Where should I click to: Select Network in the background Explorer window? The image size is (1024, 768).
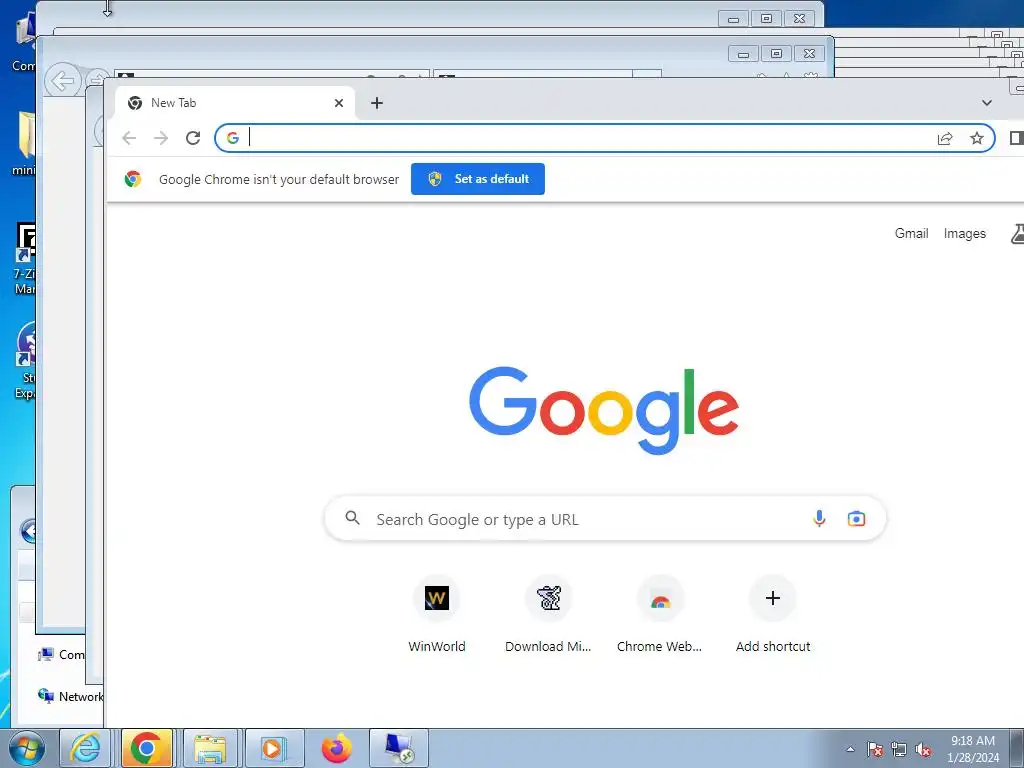[x=70, y=696]
